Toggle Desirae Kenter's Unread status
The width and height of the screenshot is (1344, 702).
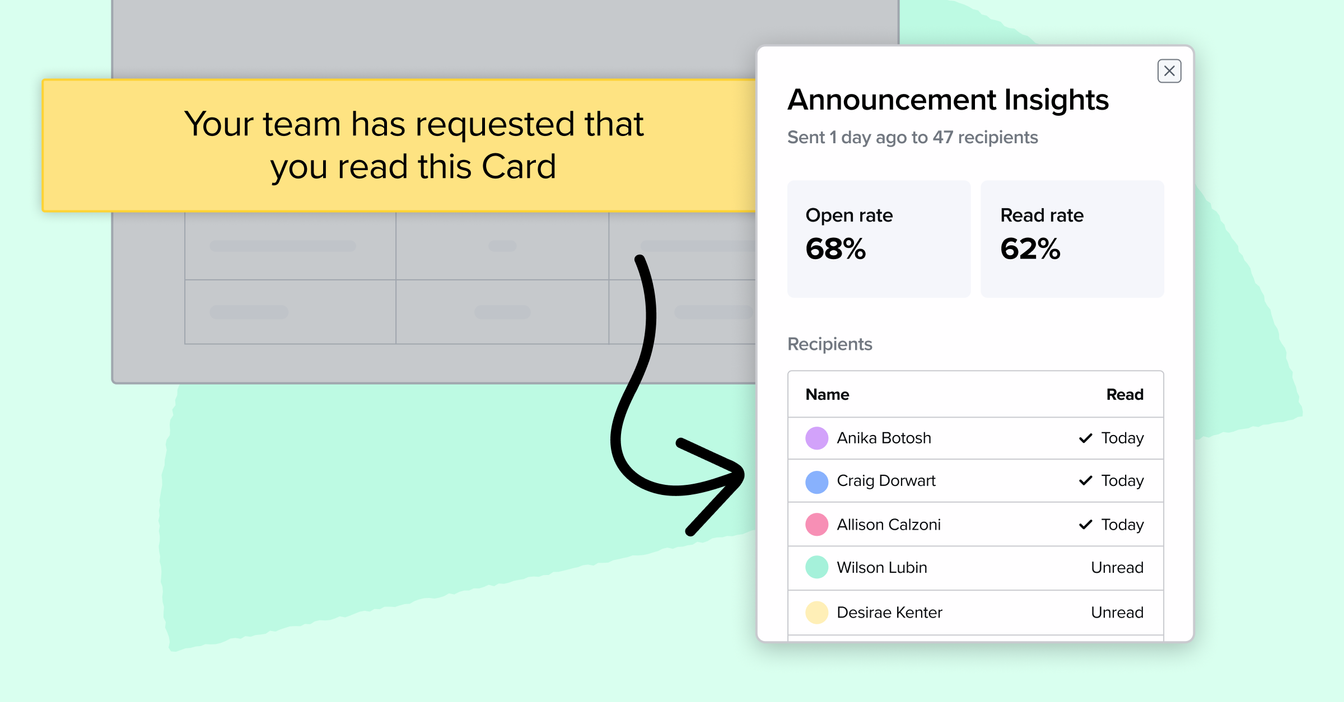coord(1117,612)
